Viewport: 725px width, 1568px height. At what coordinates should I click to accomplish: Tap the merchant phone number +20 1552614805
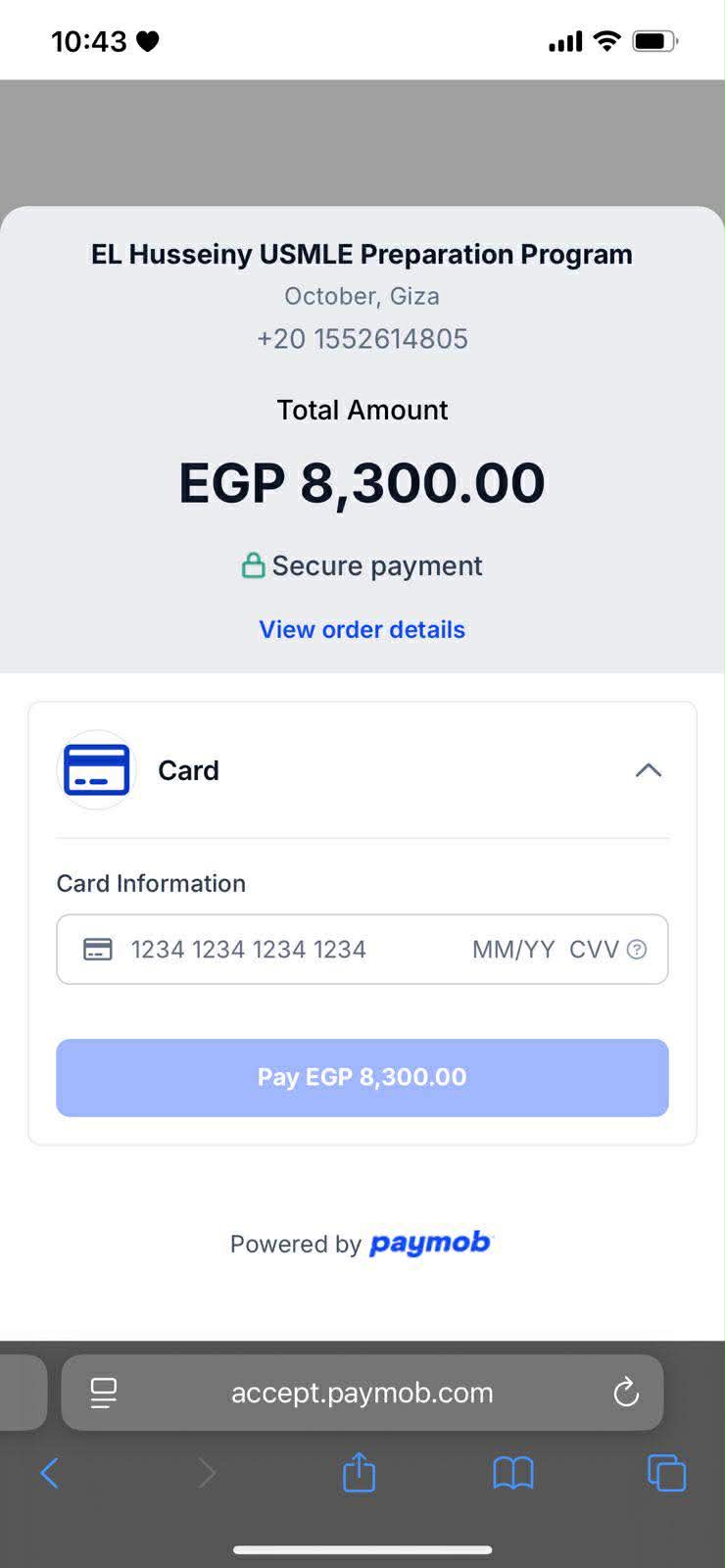pyautogui.click(x=362, y=339)
